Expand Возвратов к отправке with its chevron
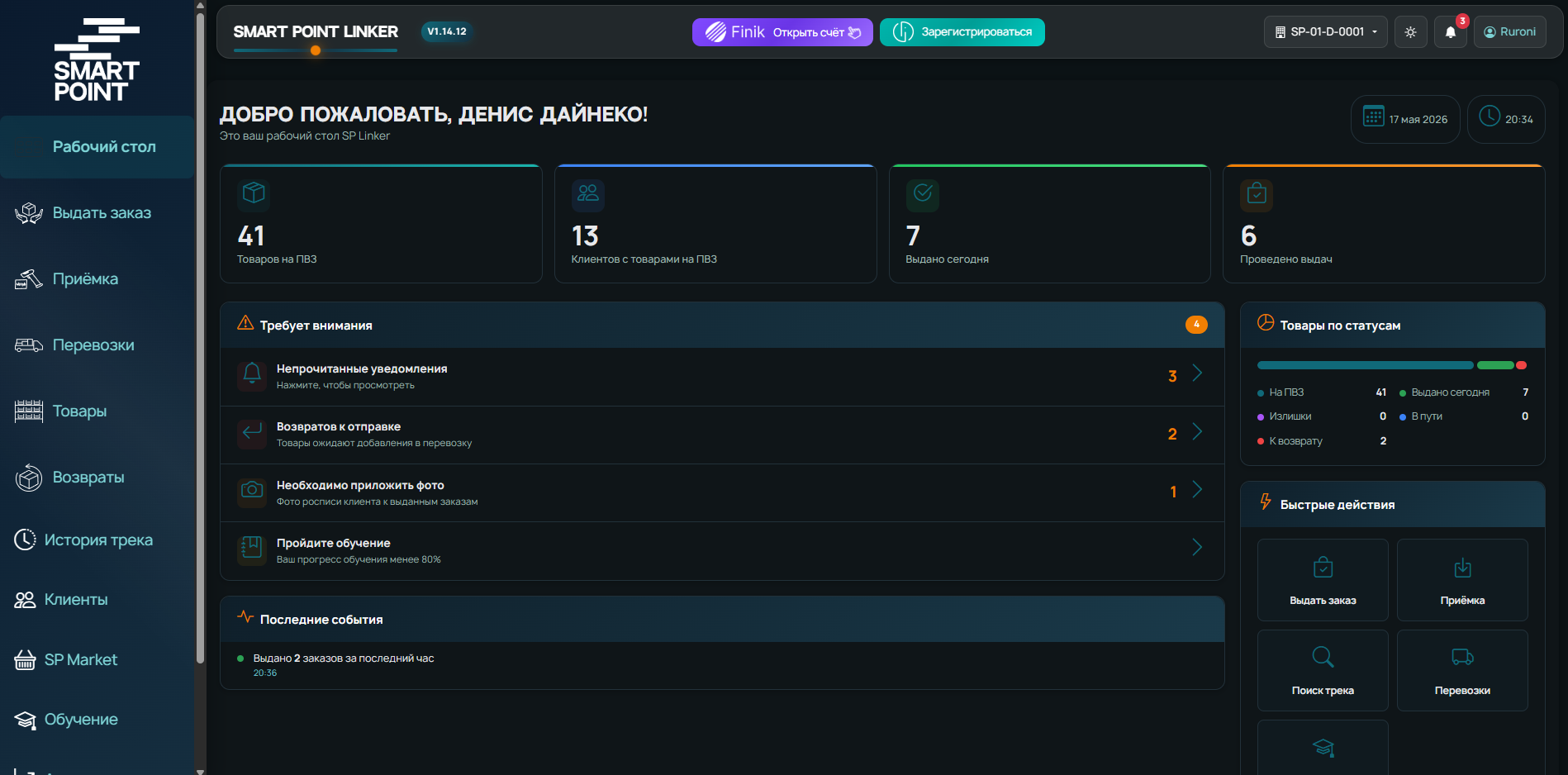 [1197, 432]
